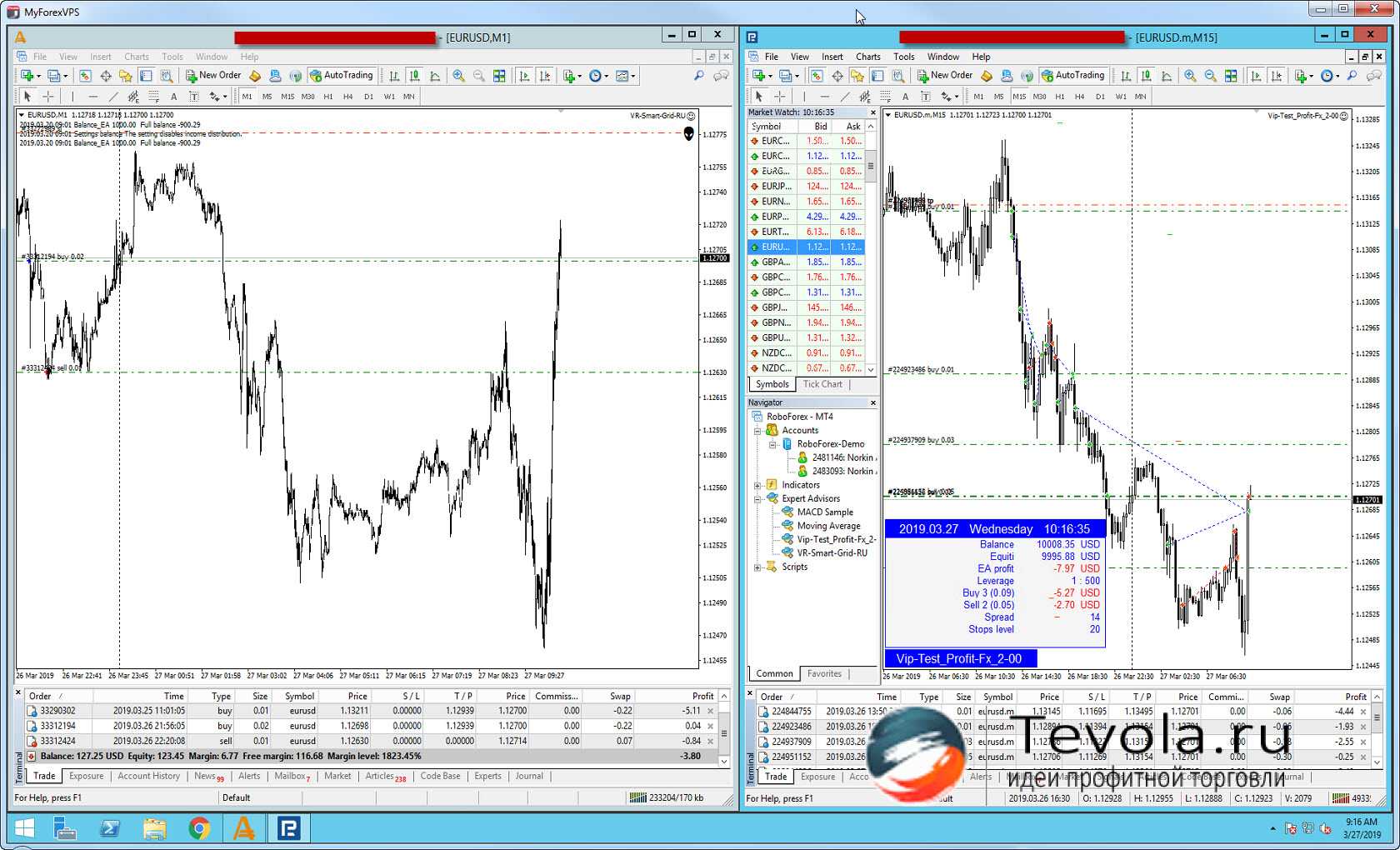Open MetaEditor book icon in the right toolbar
Viewport: 1400px width, 850px height.
pos(987,76)
